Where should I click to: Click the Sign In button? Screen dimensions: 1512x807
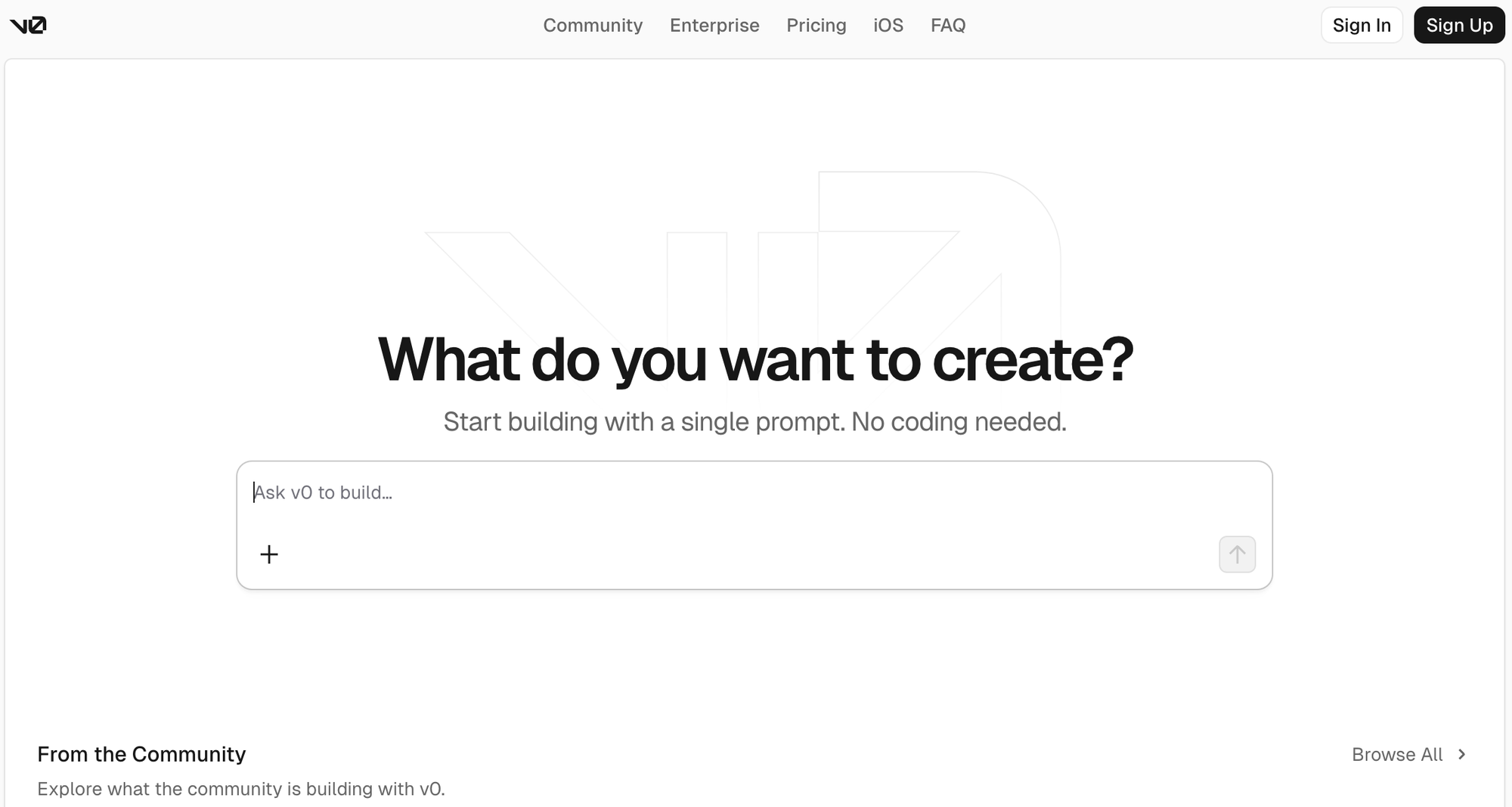1362,25
